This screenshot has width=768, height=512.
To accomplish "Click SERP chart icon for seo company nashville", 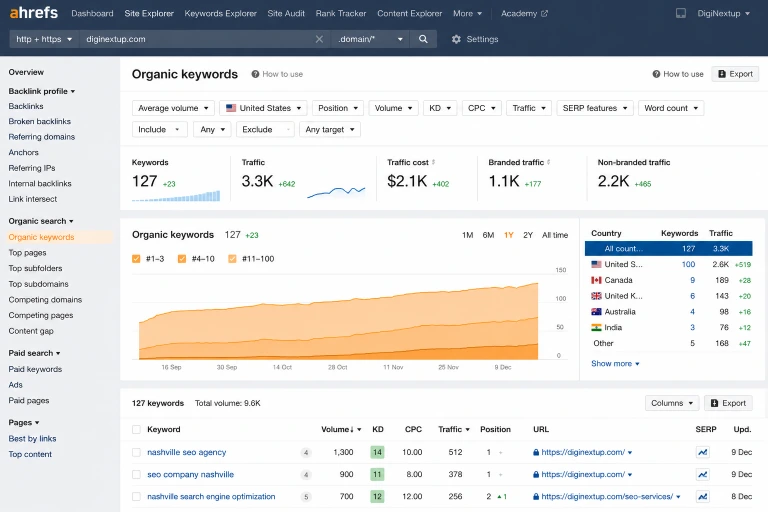I will pos(703,474).
